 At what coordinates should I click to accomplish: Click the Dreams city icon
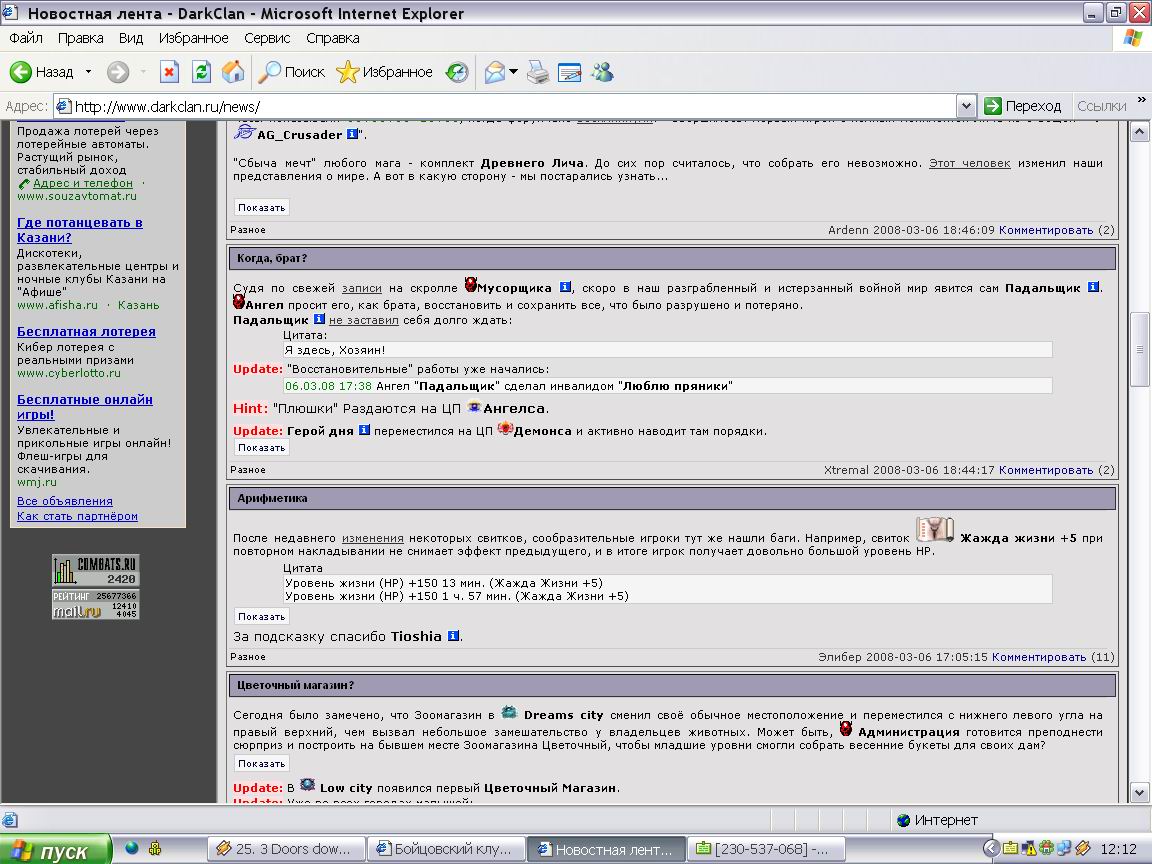509,712
